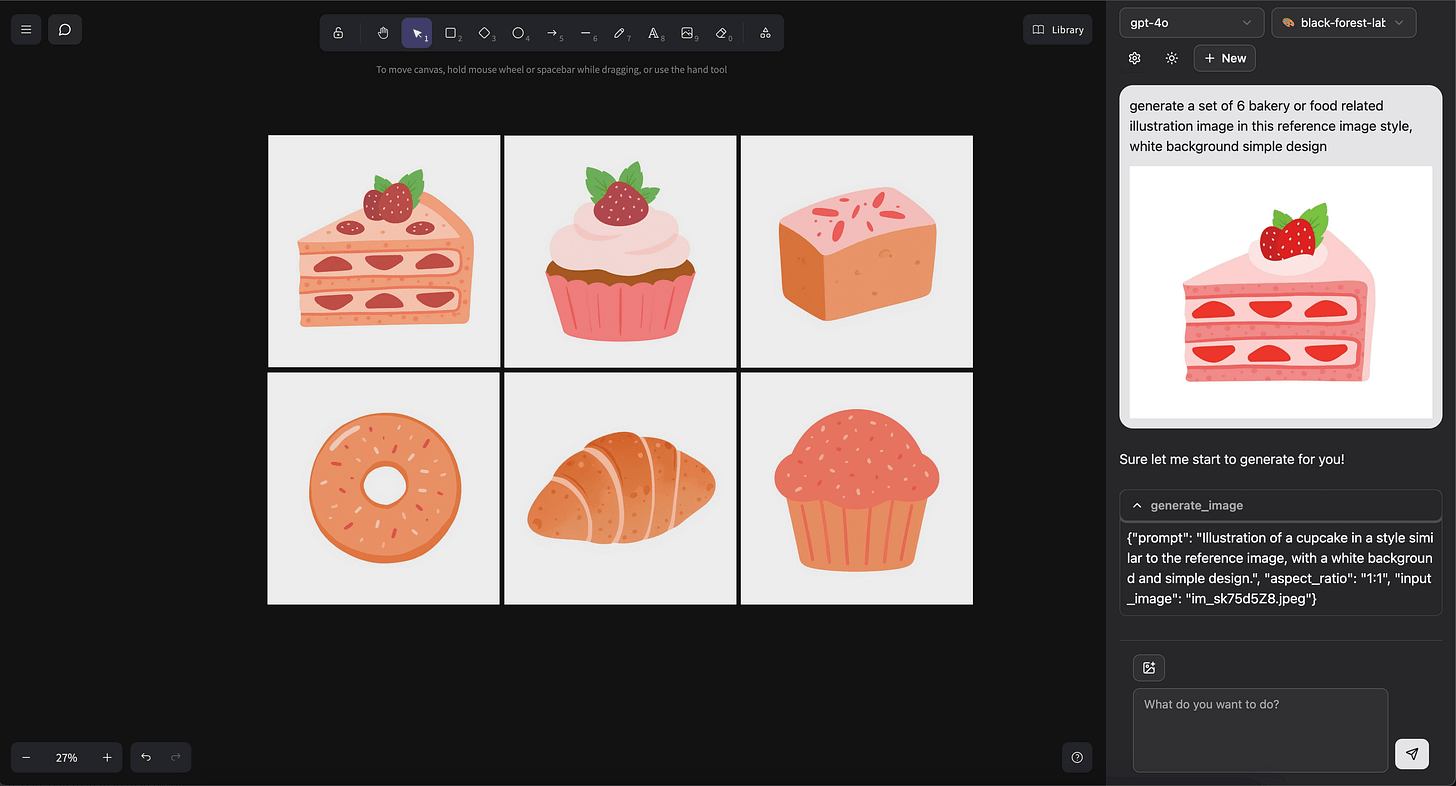1456x786 pixels.
Task: Select the Pencil draw tool
Action: [x=621, y=32]
